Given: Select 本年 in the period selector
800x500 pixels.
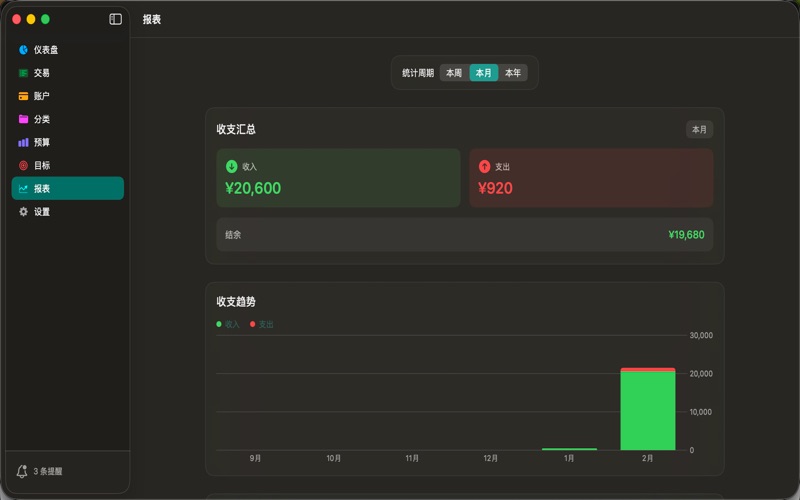Looking at the screenshot, I should (x=512, y=73).
